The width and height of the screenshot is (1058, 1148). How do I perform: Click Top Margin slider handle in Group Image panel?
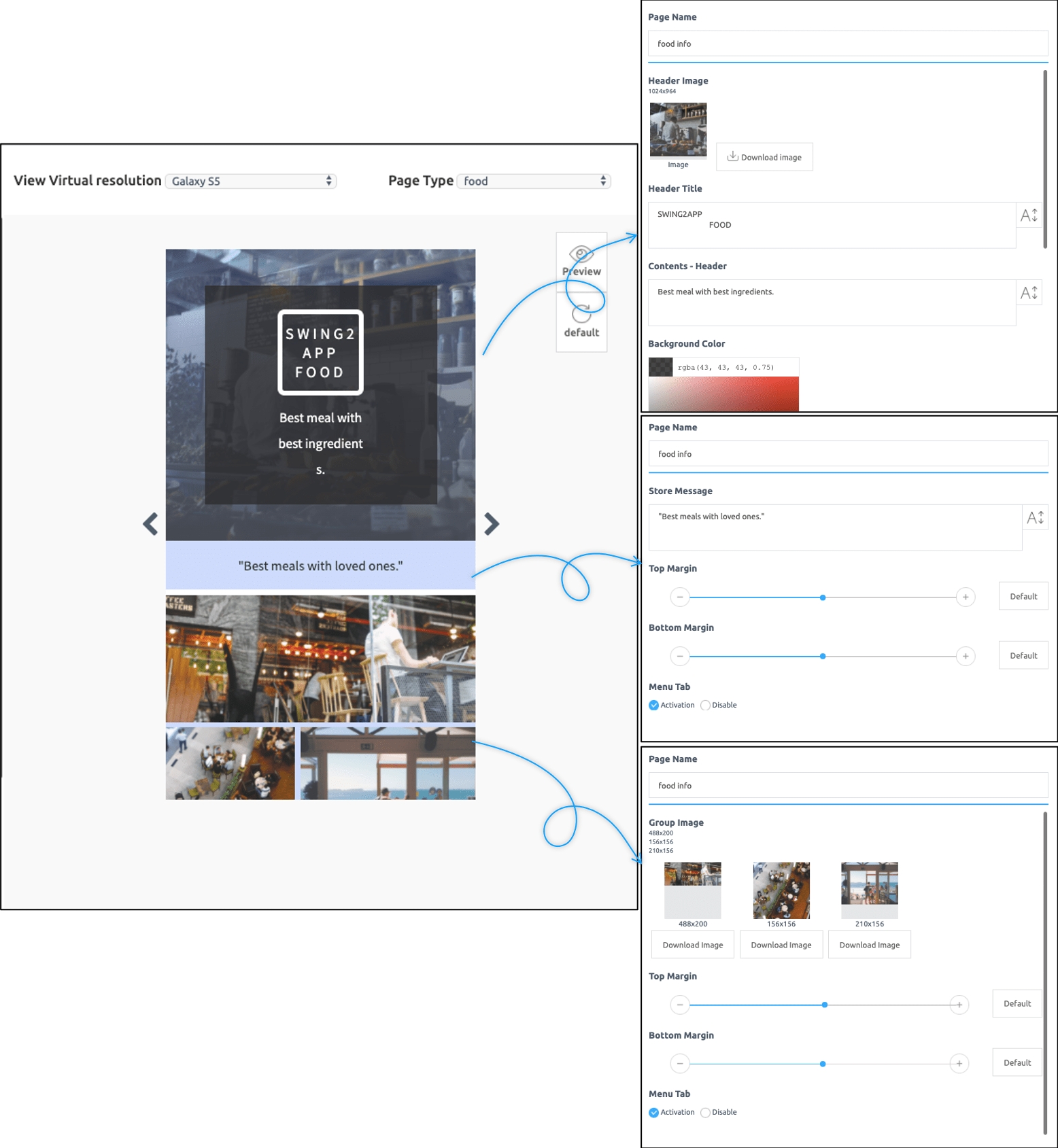pos(825,1005)
